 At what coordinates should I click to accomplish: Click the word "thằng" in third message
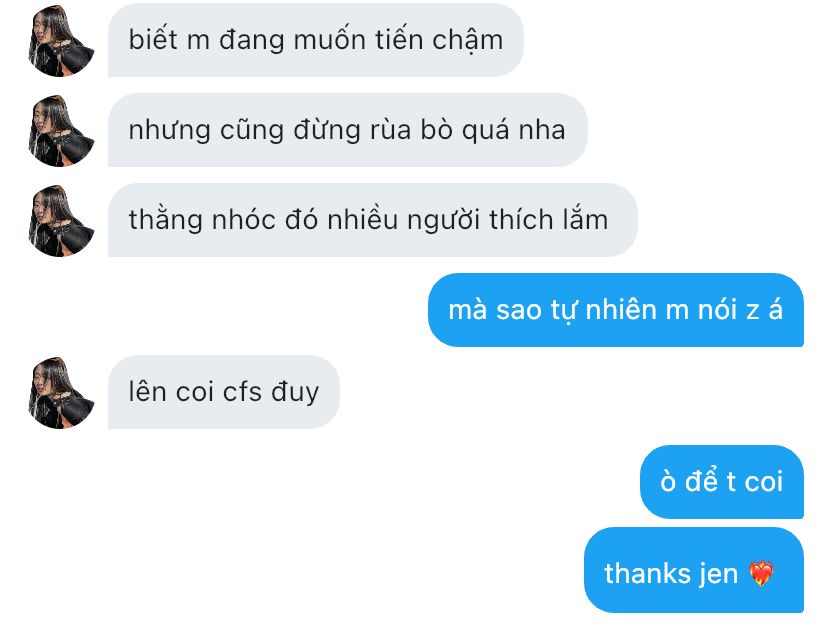click(166, 221)
